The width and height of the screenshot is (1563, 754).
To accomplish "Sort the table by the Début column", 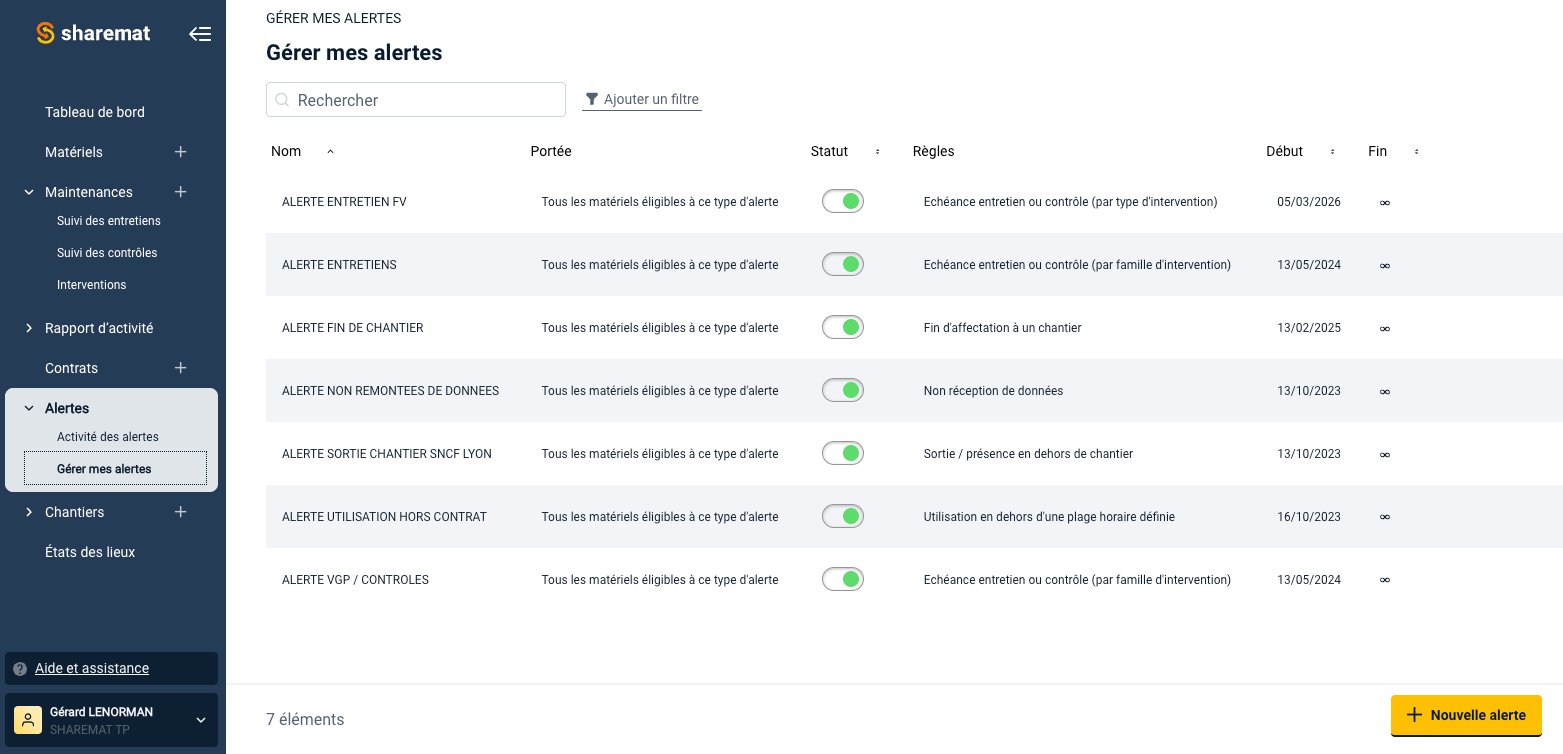I will pyautogui.click(x=1332, y=151).
